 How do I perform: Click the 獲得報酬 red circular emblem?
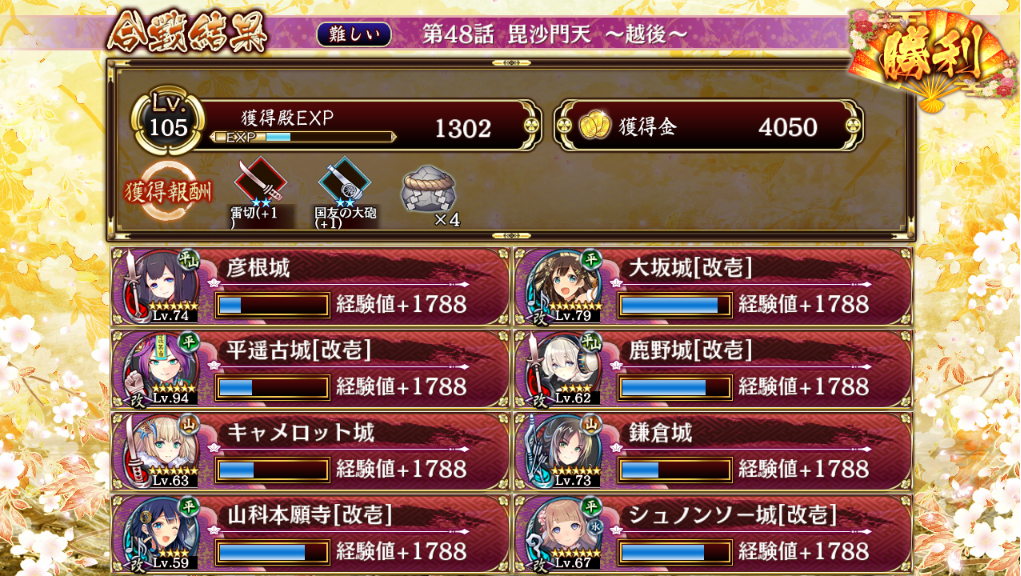coord(169,191)
